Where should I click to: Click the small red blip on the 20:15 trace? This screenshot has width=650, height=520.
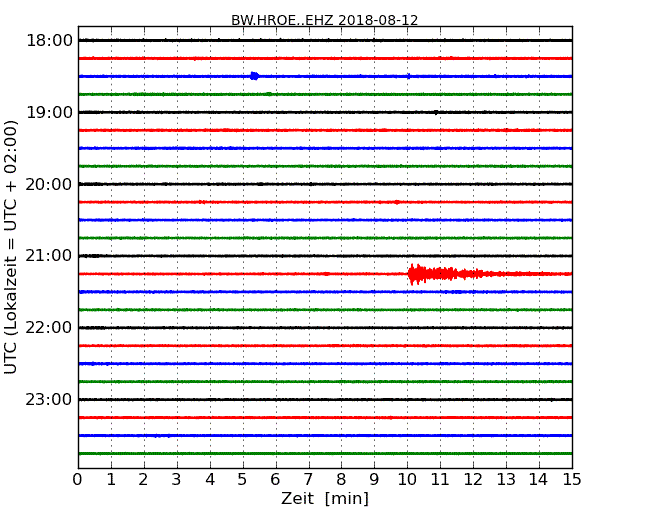(x=397, y=202)
